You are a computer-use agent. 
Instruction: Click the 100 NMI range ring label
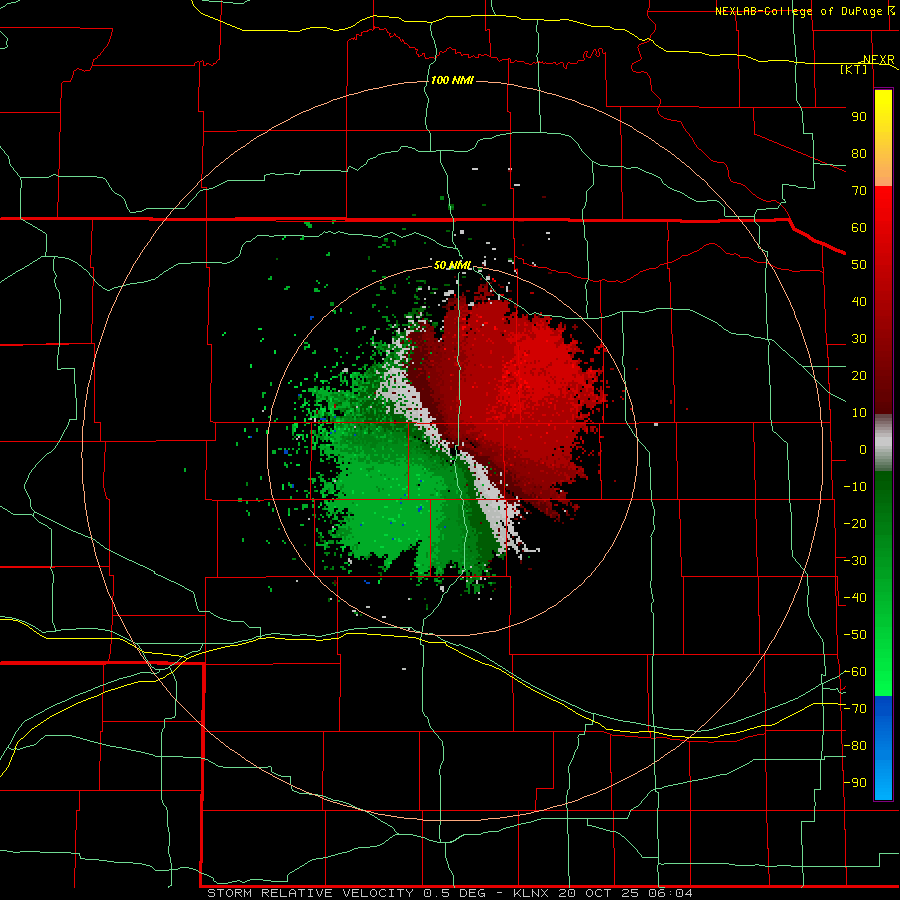[x=452, y=80]
